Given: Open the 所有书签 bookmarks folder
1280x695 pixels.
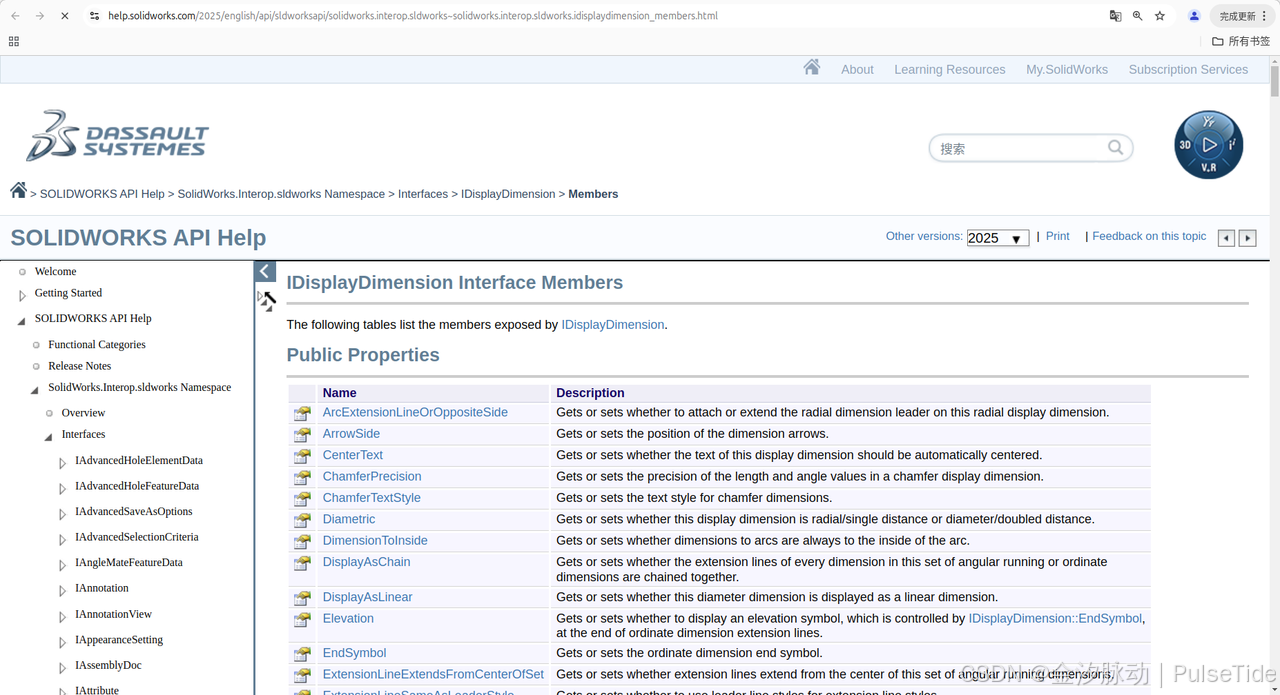Looking at the screenshot, I should point(1241,41).
